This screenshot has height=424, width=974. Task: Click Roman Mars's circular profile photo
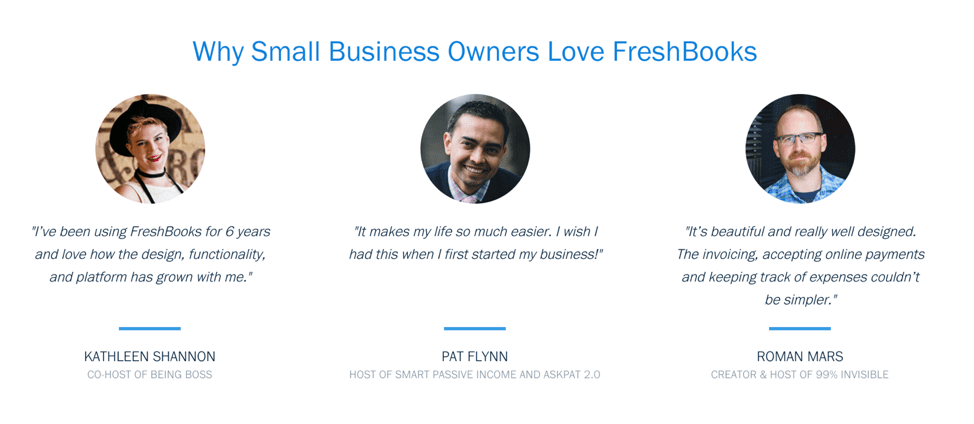coord(800,149)
